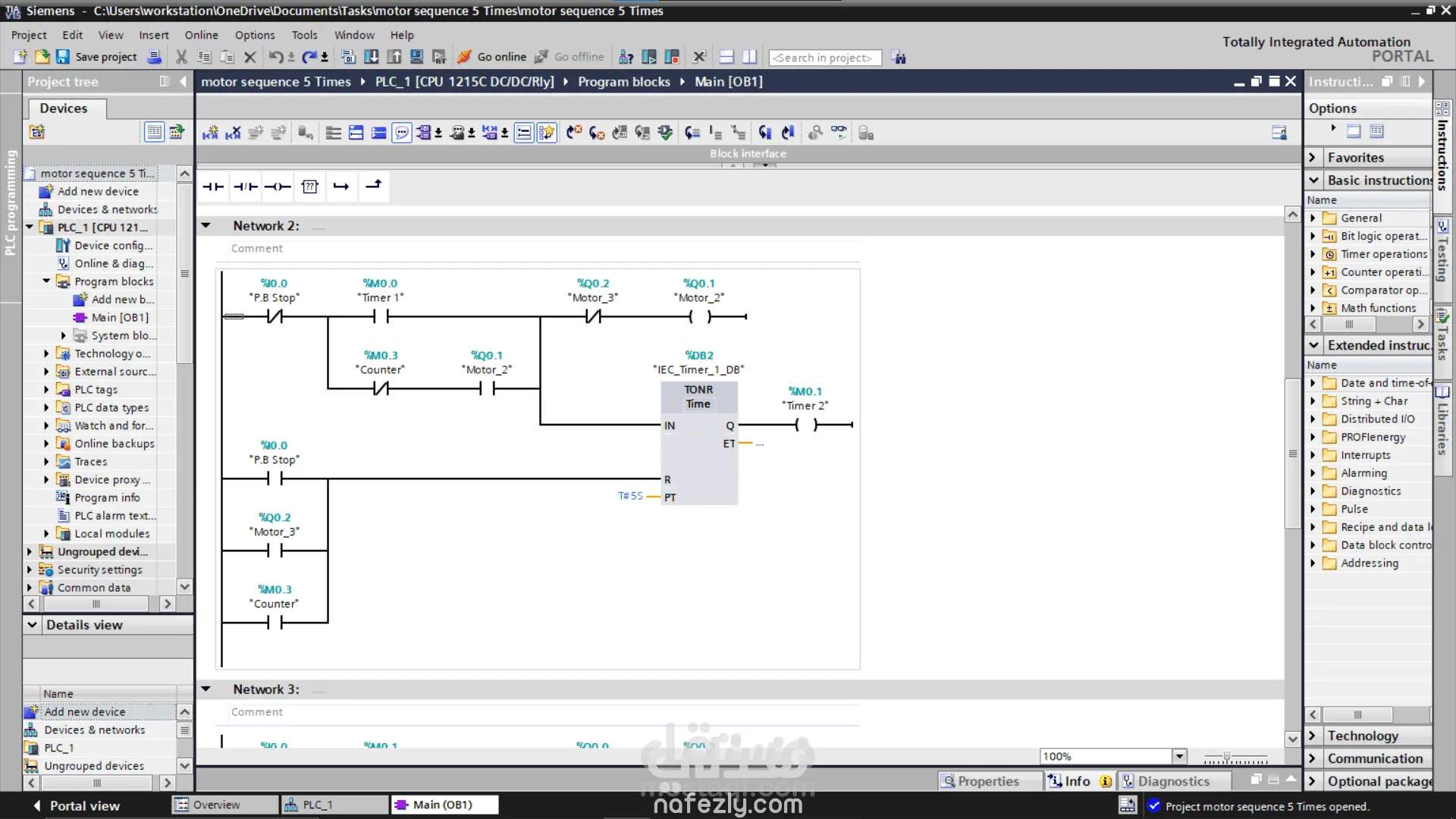Expand the System blocks folder
This screenshot has height=819, width=1456.
(64, 335)
